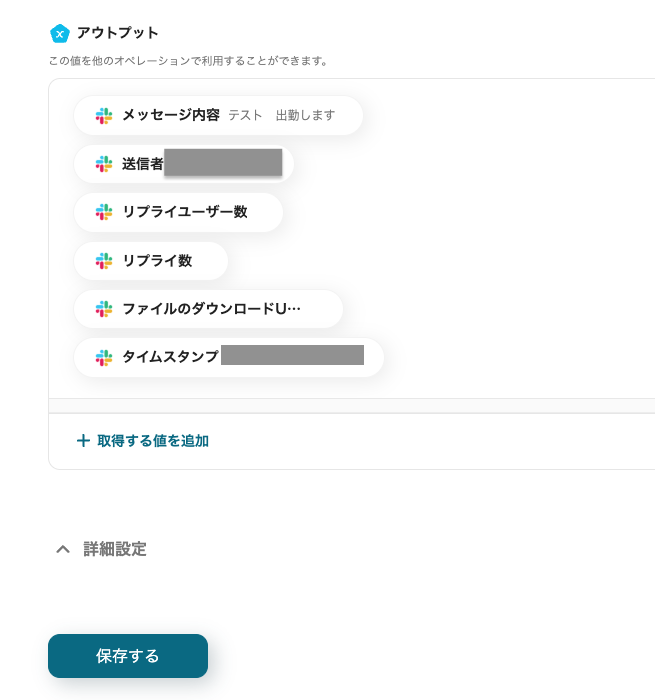Click Slack icon beside ファイルのダウンロードU…
The width and height of the screenshot is (655, 700).
click(x=104, y=309)
